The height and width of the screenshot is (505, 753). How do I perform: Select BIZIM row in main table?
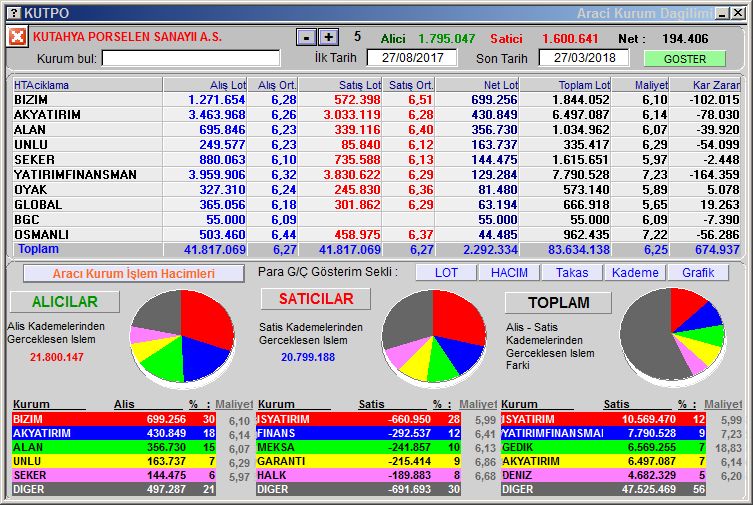pos(376,100)
